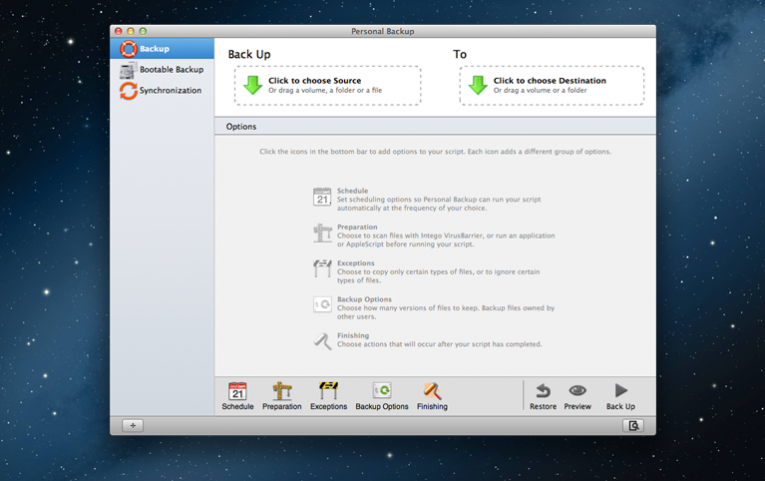Click grey Schedule calendar icon in options list

point(322,197)
